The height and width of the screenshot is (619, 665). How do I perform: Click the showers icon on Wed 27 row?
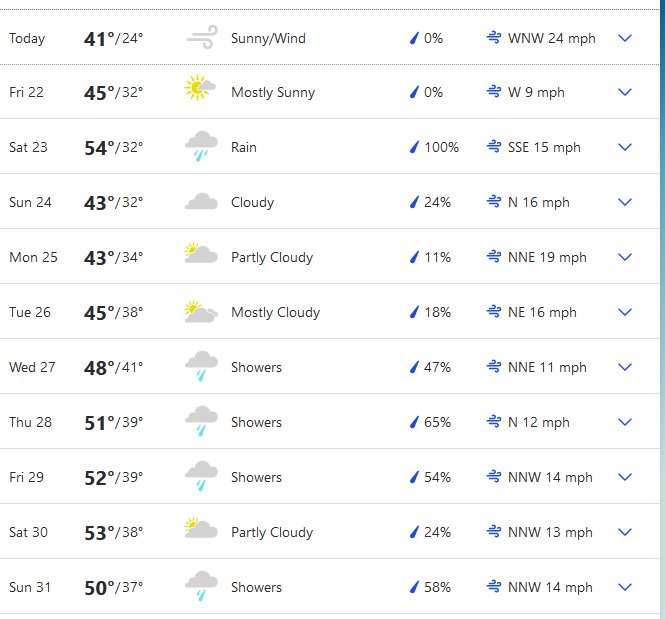(201, 366)
